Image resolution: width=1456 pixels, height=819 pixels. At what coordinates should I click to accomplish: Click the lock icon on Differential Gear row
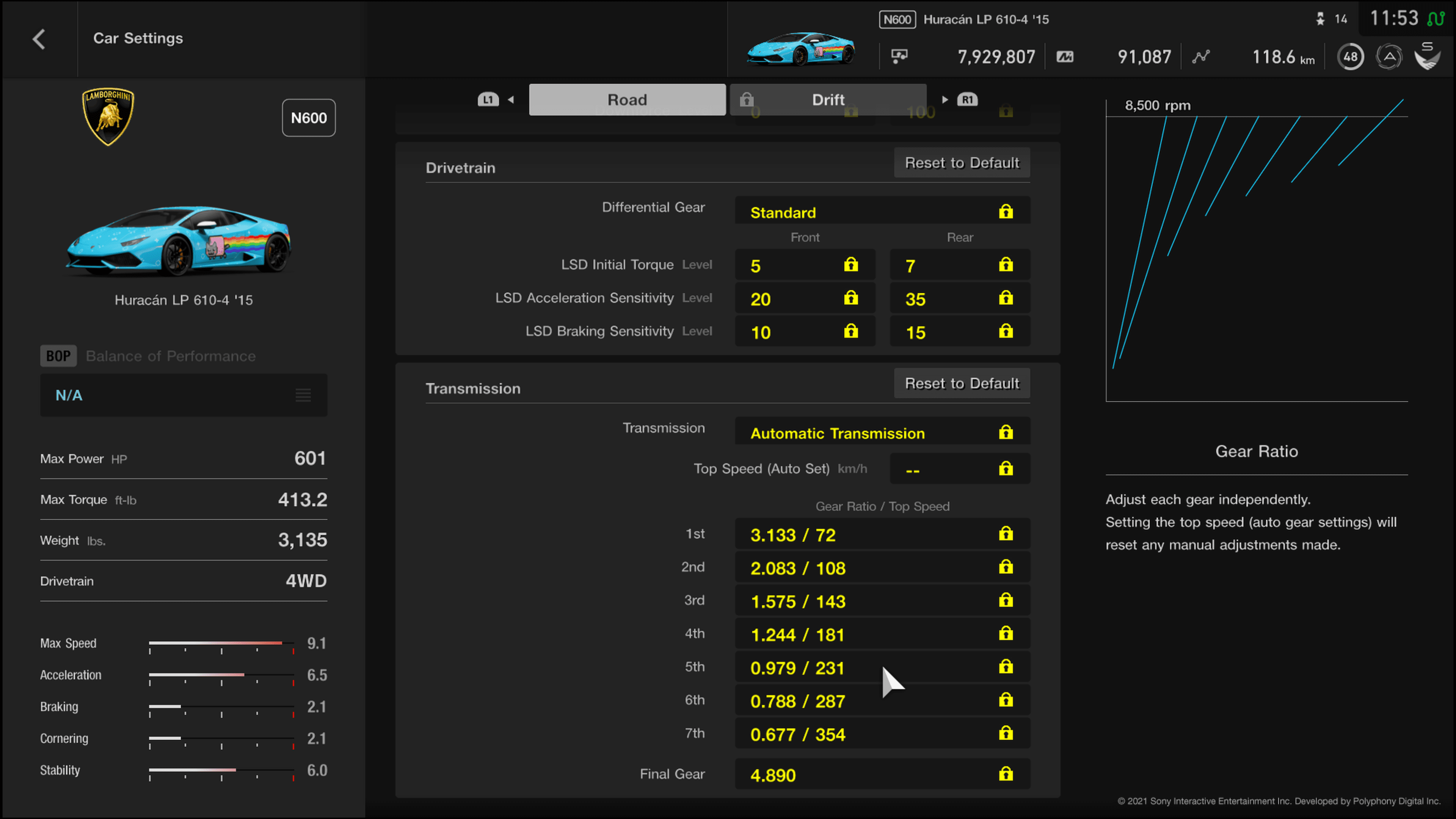coord(1006,212)
